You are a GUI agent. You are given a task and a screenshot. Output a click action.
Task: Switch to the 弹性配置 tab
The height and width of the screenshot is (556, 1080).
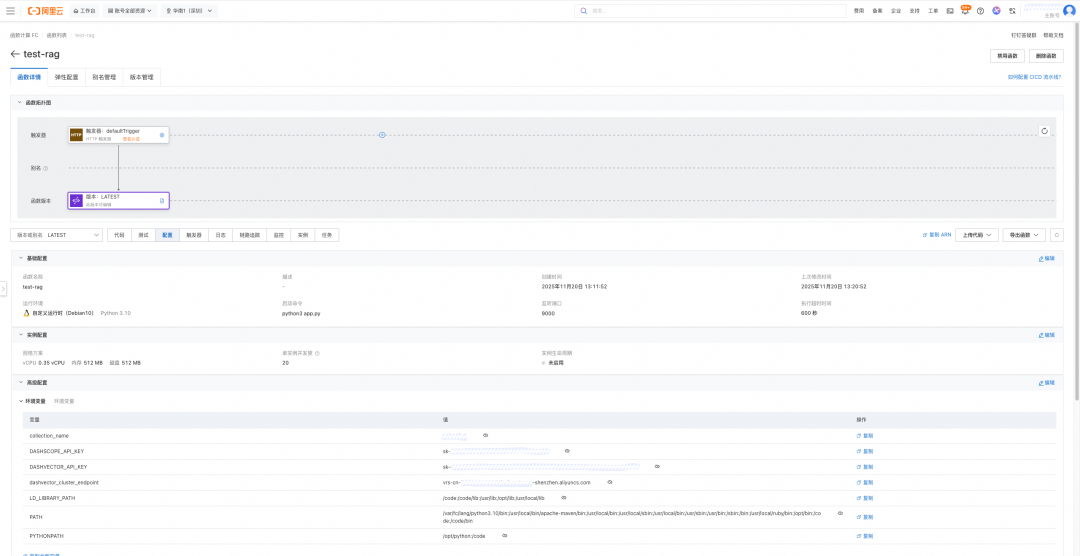[x=67, y=77]
